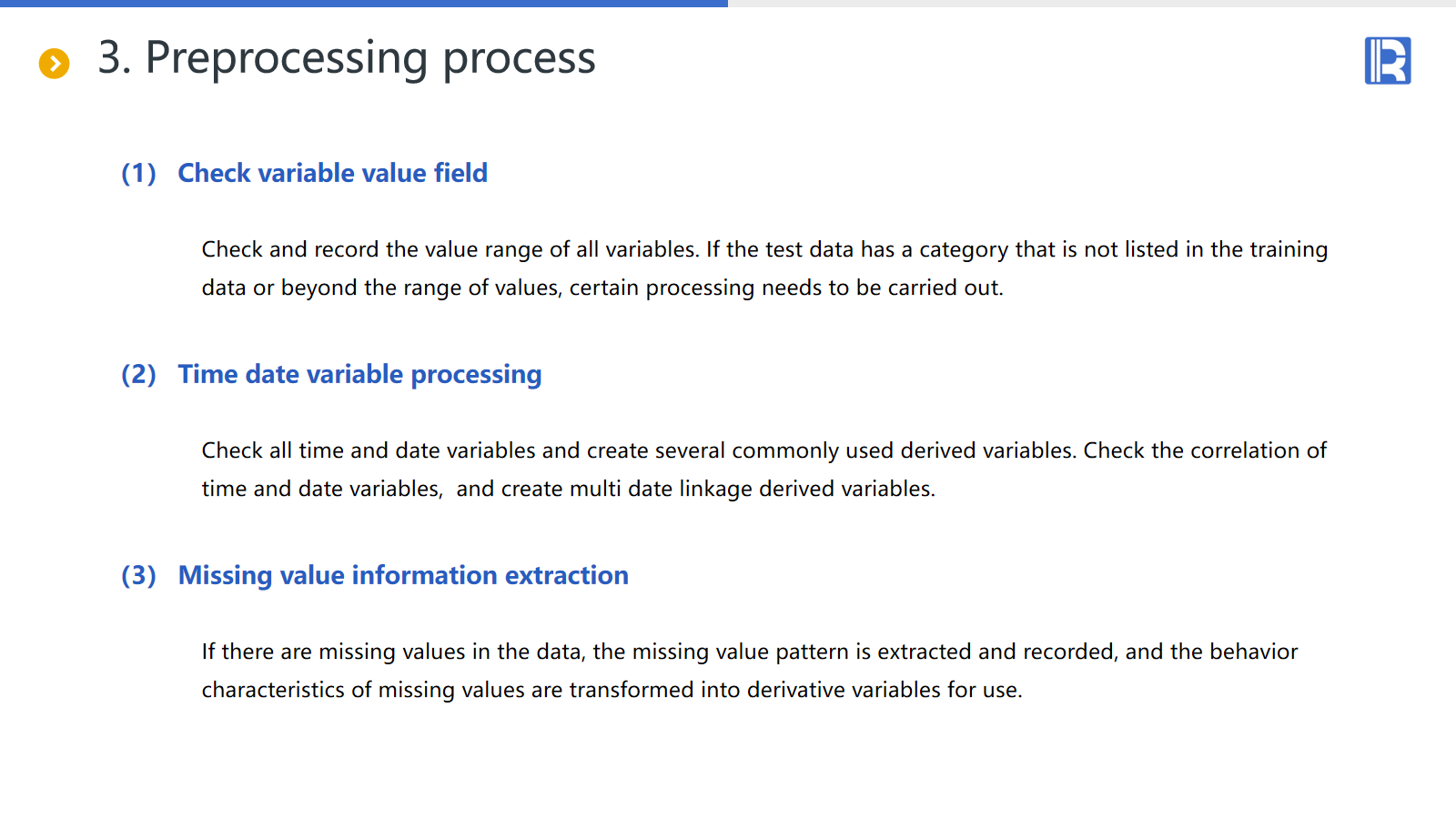Click the line starting "Check and record the value"
The image size is (1456, 819).
764,249
